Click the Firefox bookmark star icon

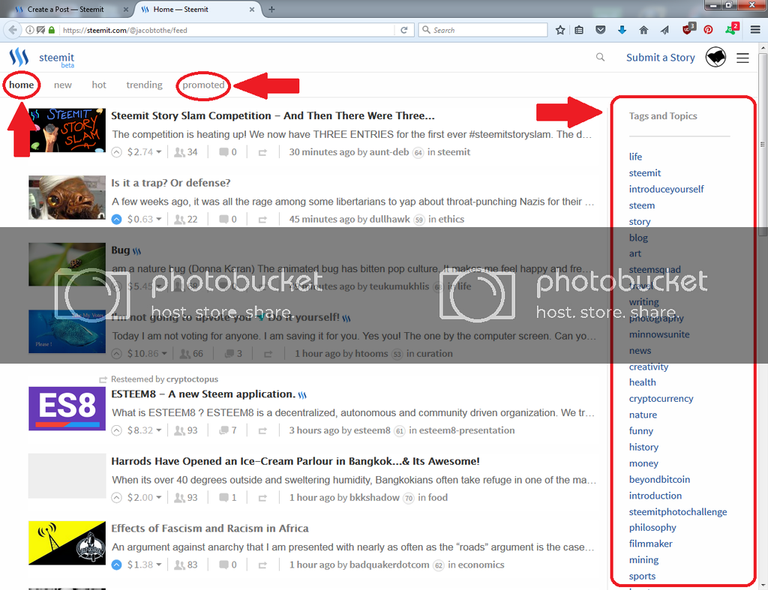(x=560, y=30)
